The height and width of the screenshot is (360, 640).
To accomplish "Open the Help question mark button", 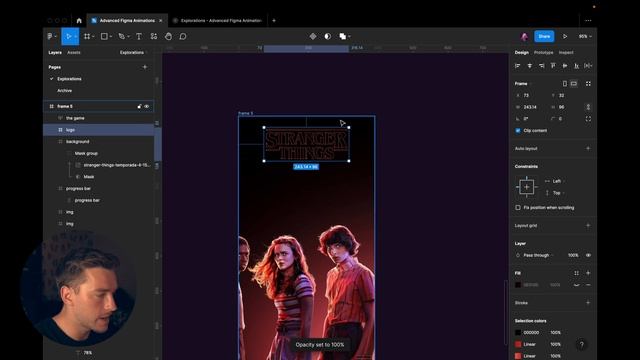I will coord(582,344).
